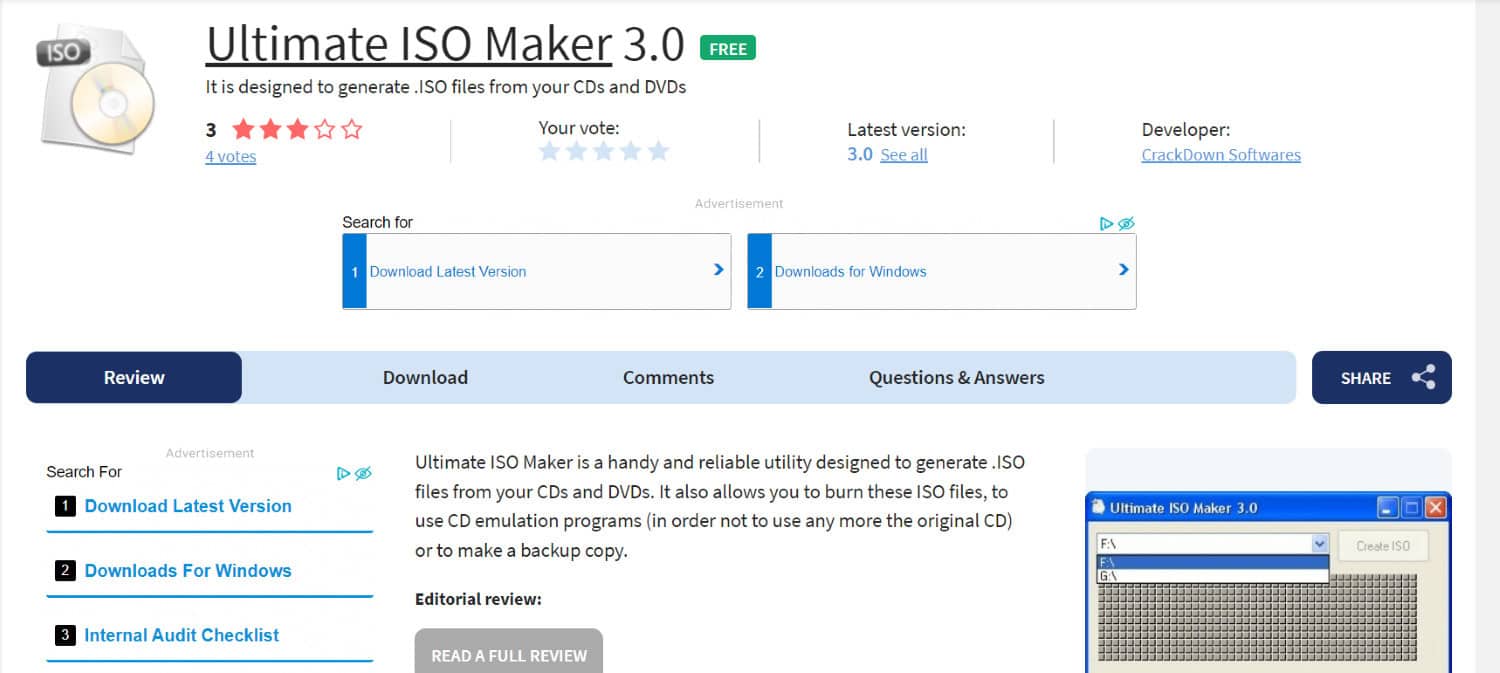This screenshot has height=673, width=1500.
Task: Click the Create ISO button in the screenshot
Action: (1383, 546)
